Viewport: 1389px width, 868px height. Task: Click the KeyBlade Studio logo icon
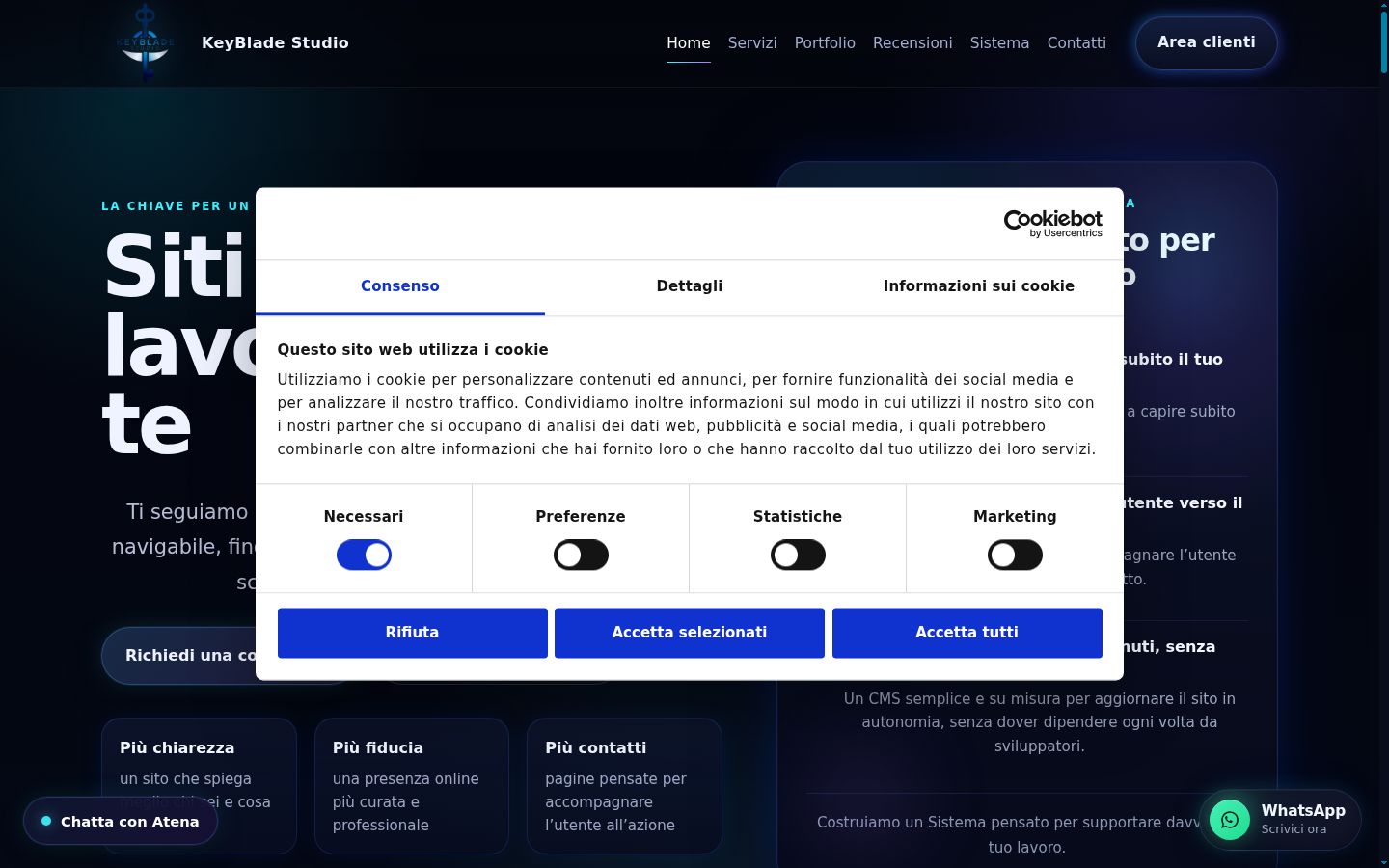click(146, 42)
